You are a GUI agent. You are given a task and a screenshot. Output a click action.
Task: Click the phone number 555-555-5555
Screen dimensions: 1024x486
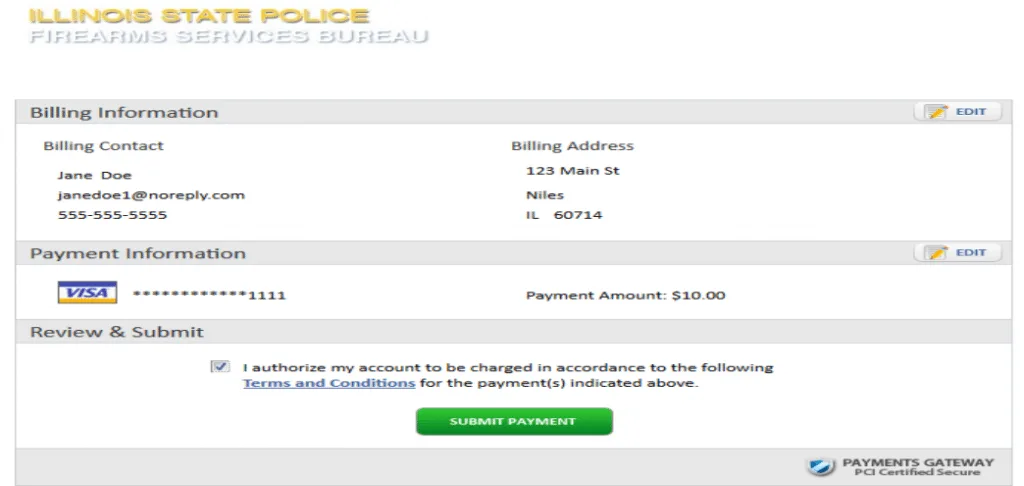point(112,215)
